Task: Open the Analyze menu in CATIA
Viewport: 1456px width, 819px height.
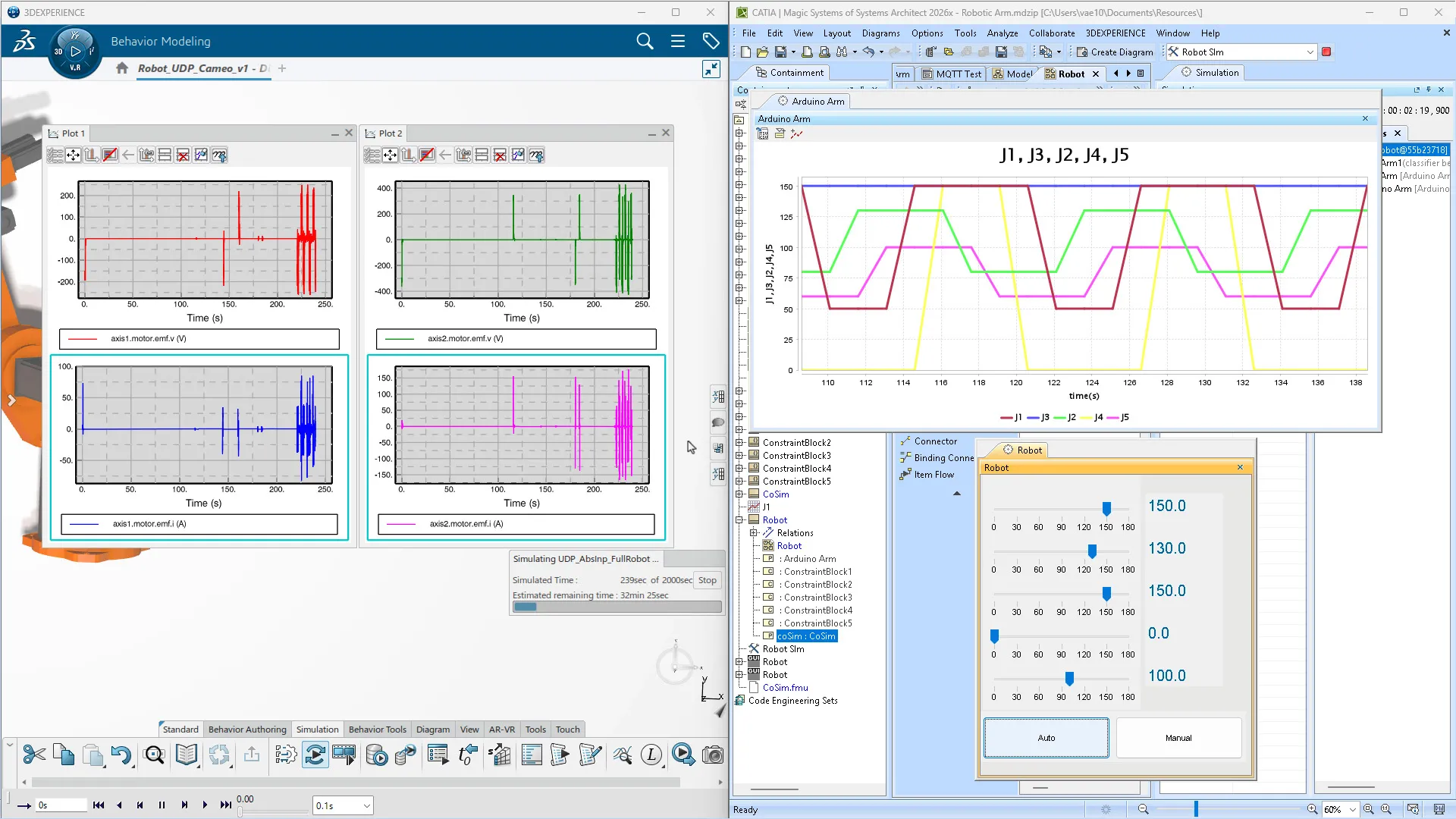Action: (1002, 33)
